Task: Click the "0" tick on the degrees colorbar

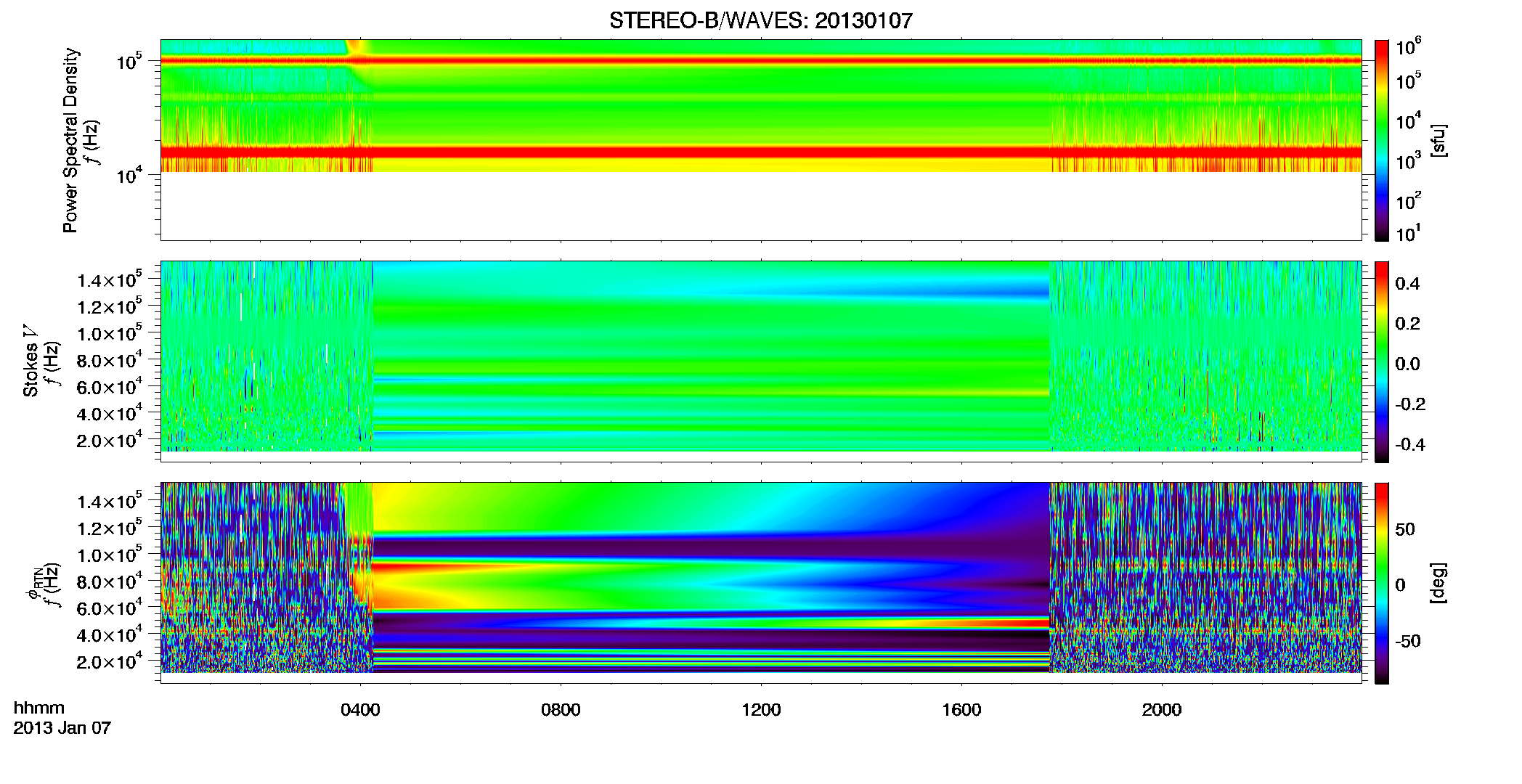Action: (1400, 585)
